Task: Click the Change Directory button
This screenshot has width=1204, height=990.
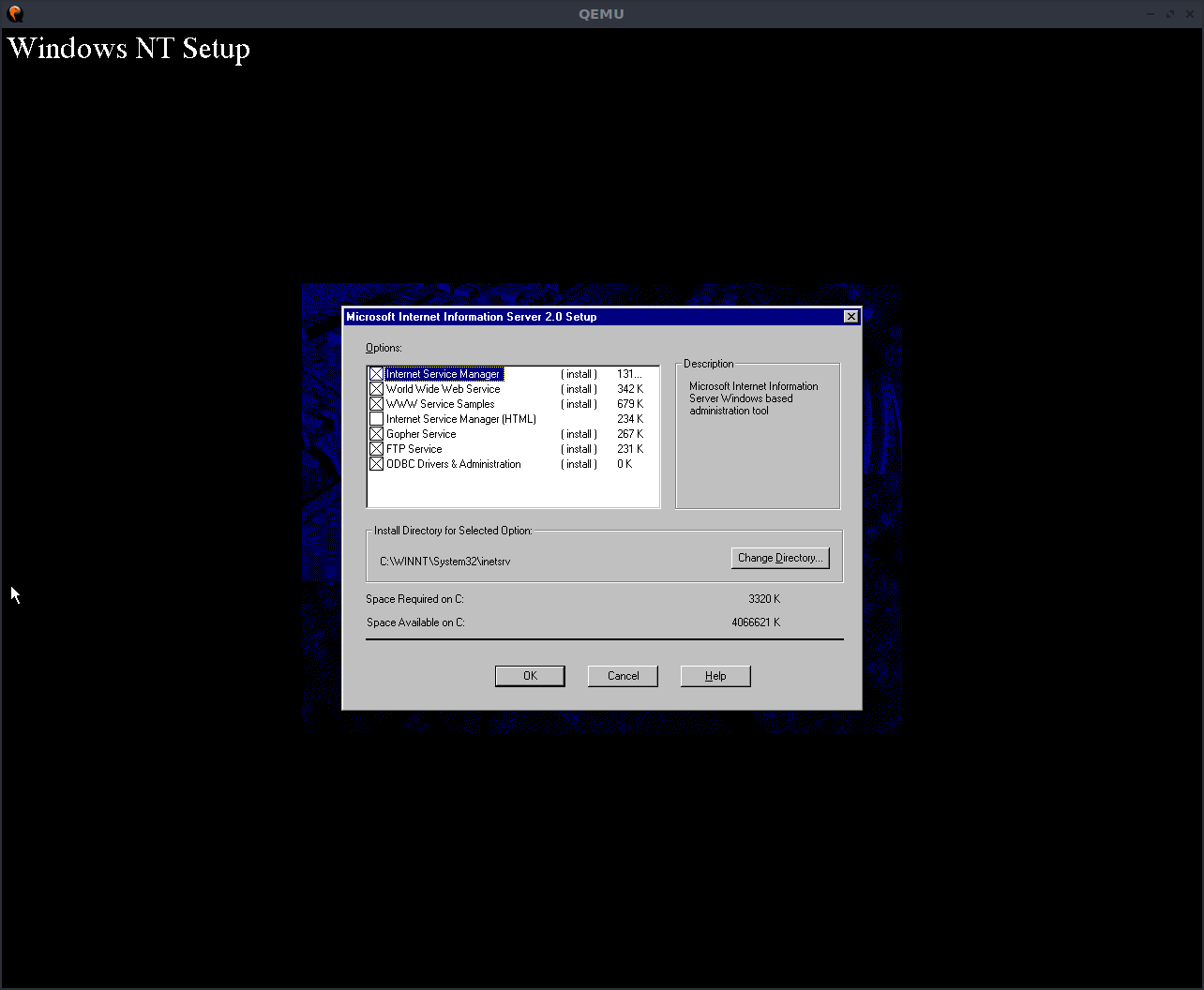Action: [780, 558]
